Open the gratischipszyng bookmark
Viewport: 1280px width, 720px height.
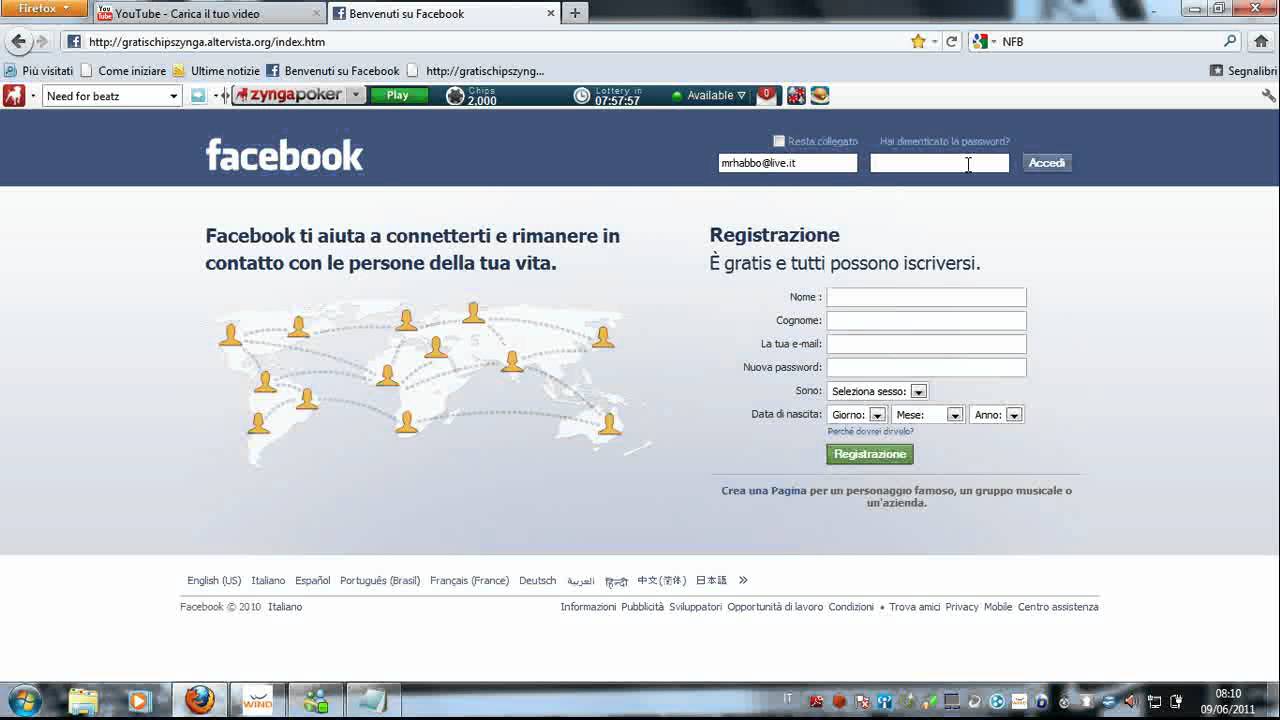point(476,71)
